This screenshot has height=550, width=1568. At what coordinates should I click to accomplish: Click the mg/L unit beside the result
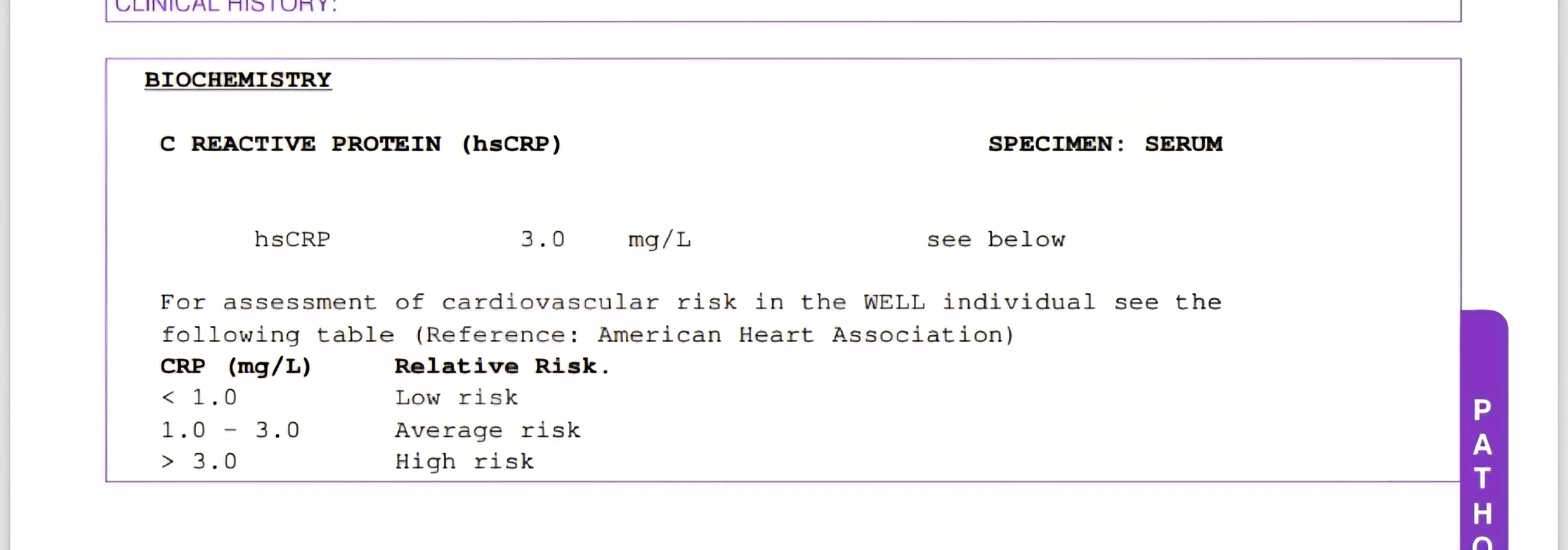659,239
